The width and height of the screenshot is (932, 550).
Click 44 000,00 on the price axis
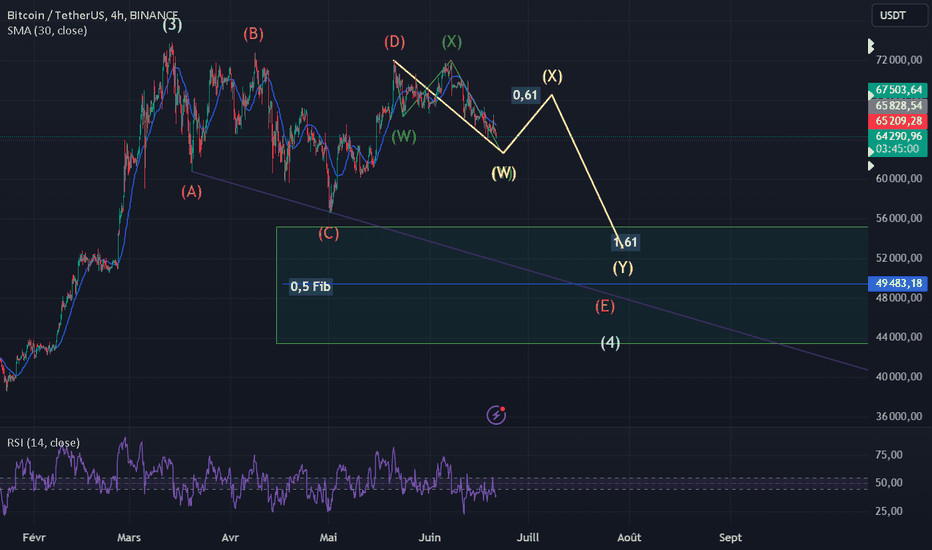899,337
